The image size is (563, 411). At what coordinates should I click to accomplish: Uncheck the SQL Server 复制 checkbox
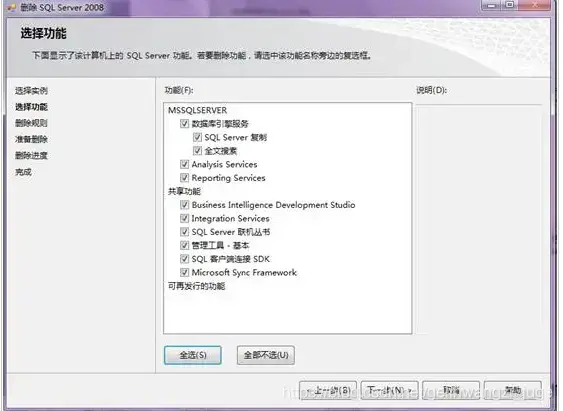tap(197, 137)
